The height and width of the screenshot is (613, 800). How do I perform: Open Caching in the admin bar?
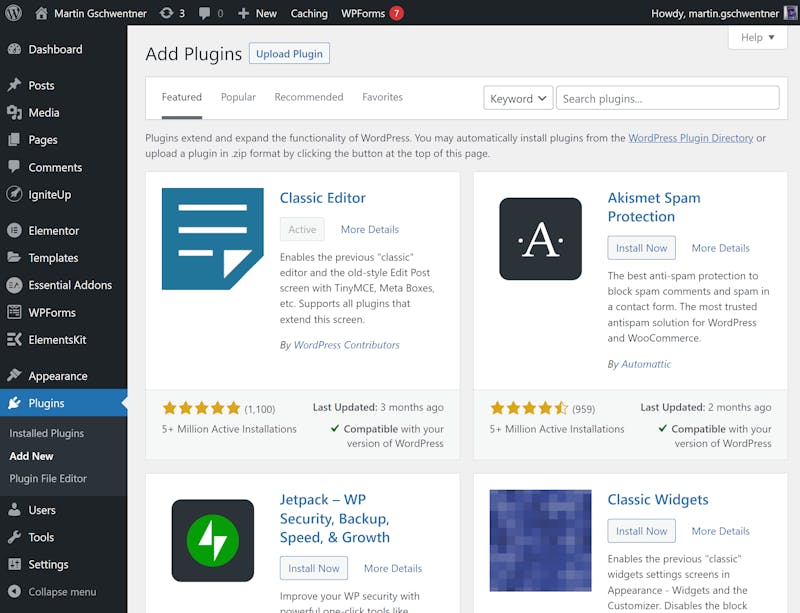pos(309,13)
